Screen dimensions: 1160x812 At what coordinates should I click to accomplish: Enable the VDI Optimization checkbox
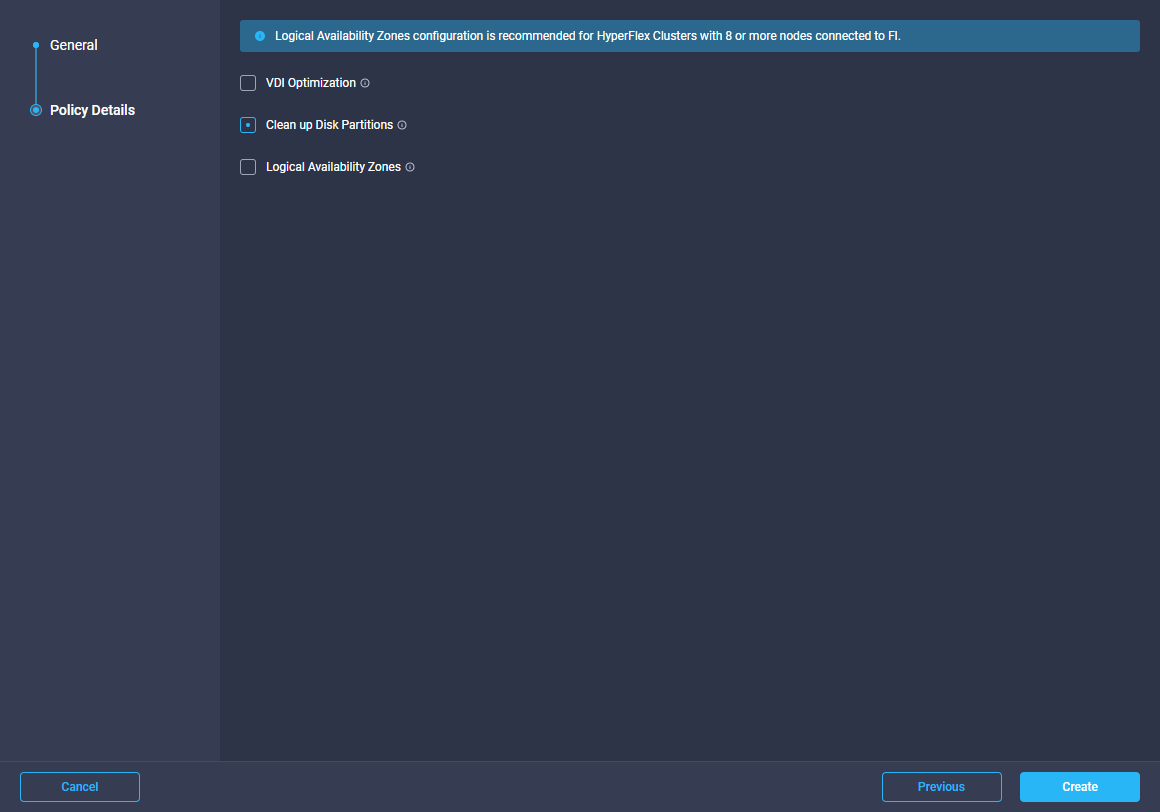[248, 83]
